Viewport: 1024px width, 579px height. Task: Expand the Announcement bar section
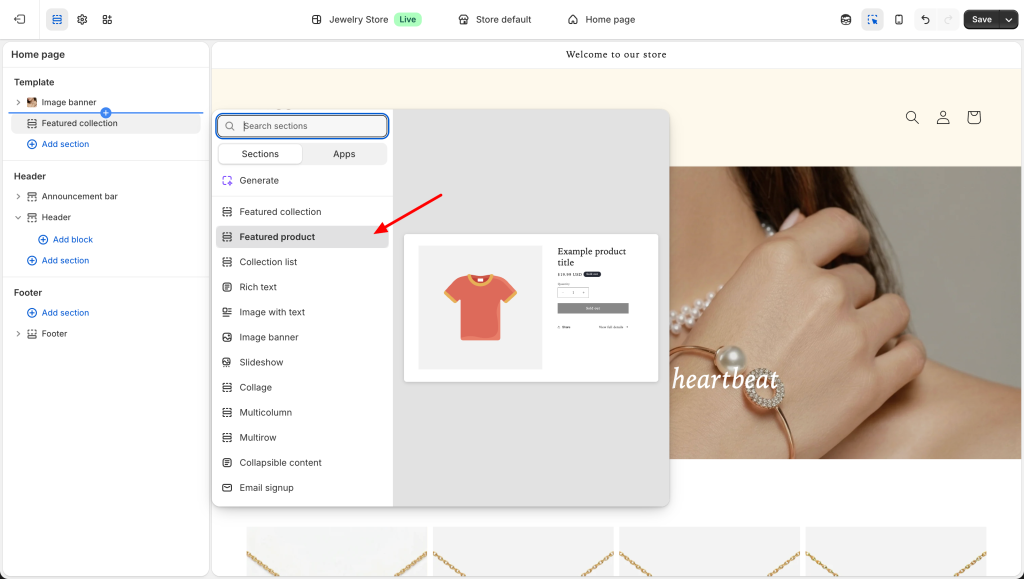18,196
